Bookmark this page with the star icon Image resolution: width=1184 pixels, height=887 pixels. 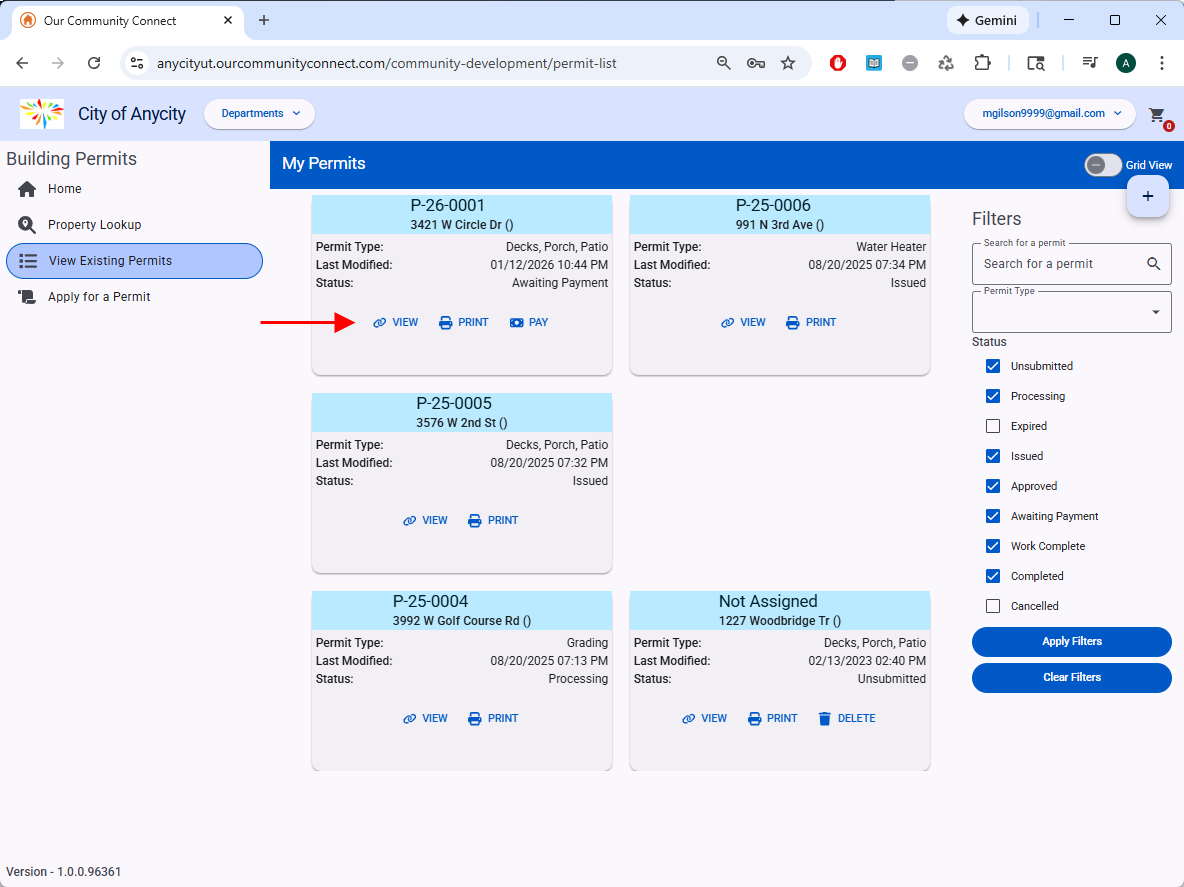788,63
